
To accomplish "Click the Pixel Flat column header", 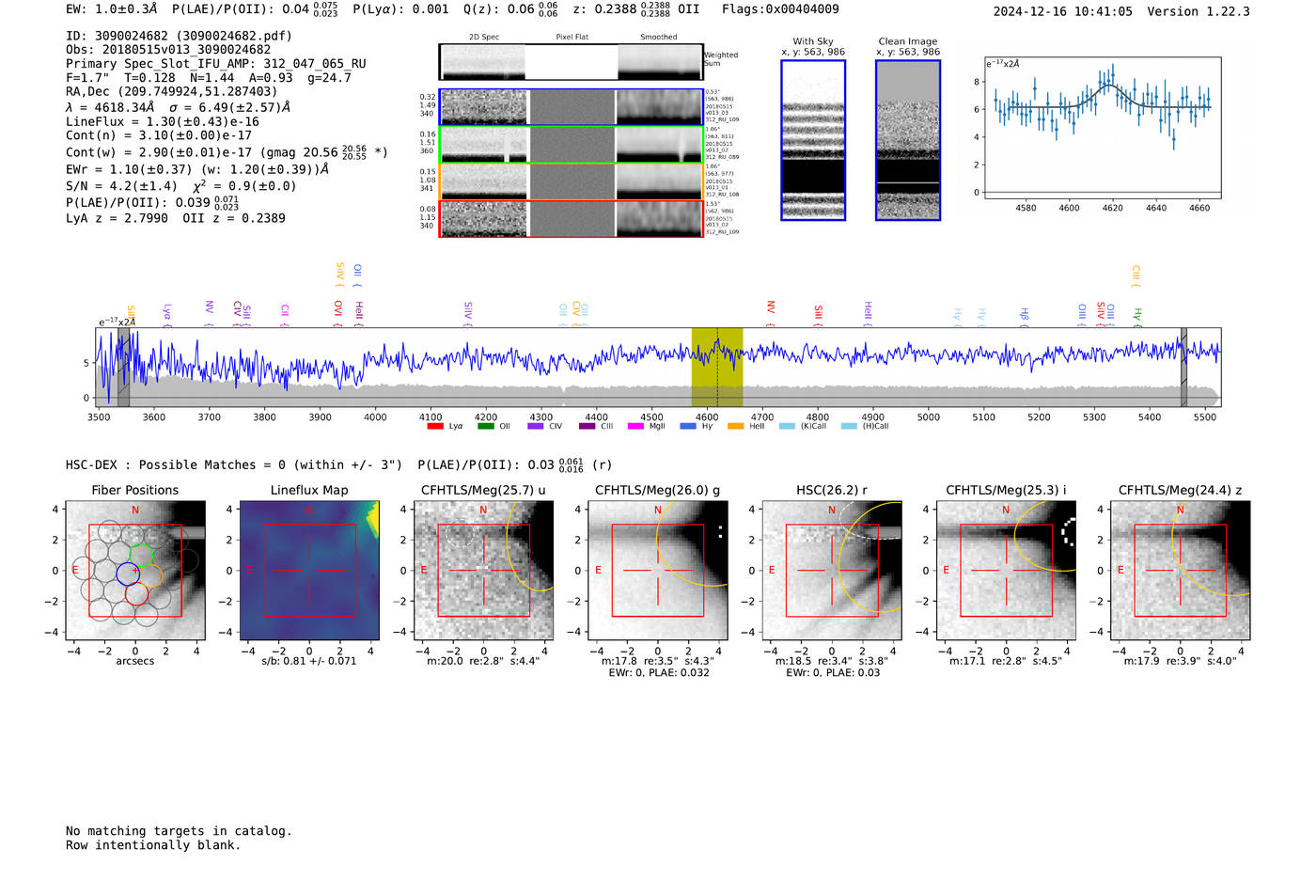I will [x=572, y=38].
